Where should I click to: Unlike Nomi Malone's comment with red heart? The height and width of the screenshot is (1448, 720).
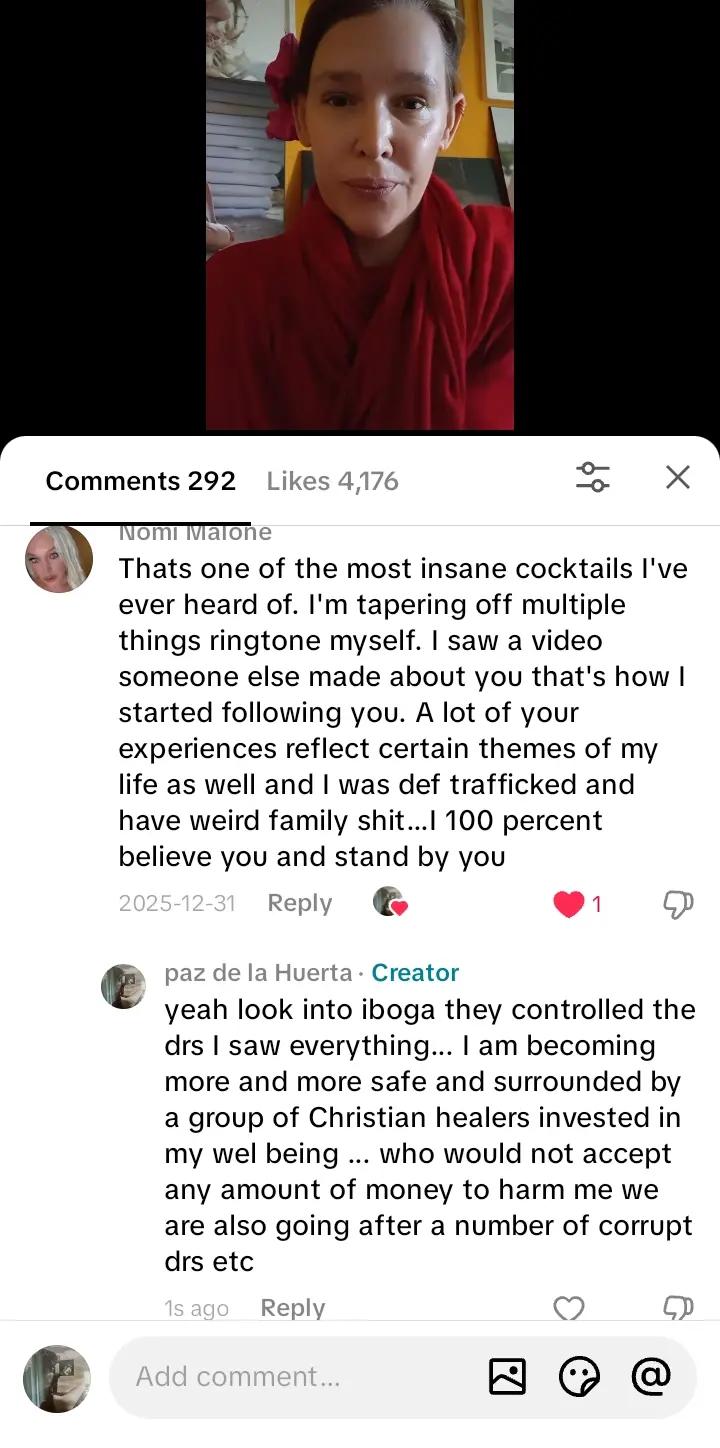coord(568,904)
